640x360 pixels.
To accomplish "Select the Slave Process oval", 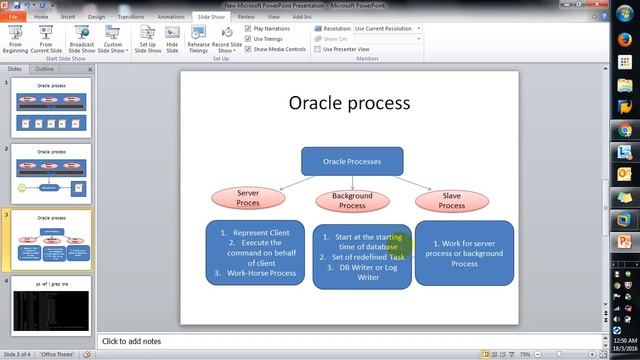I will click(452, 201).
